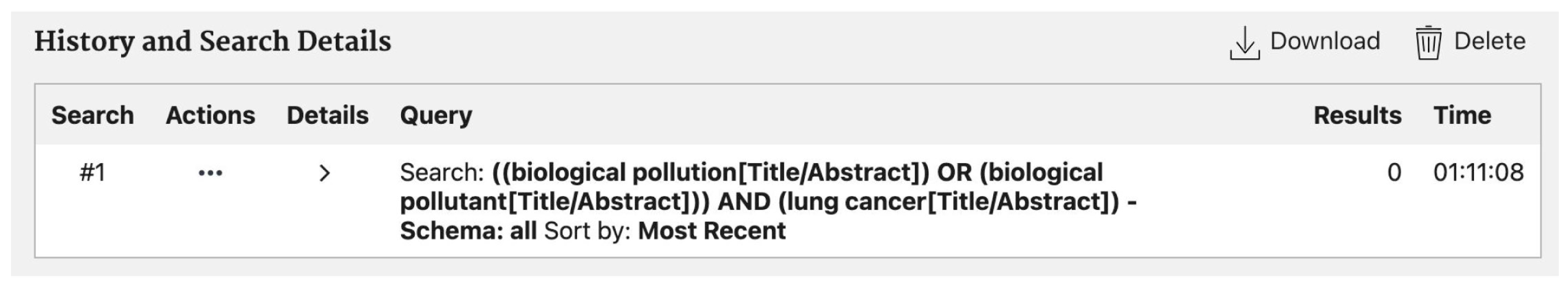Click the Schema: all text

click(468, 231)
